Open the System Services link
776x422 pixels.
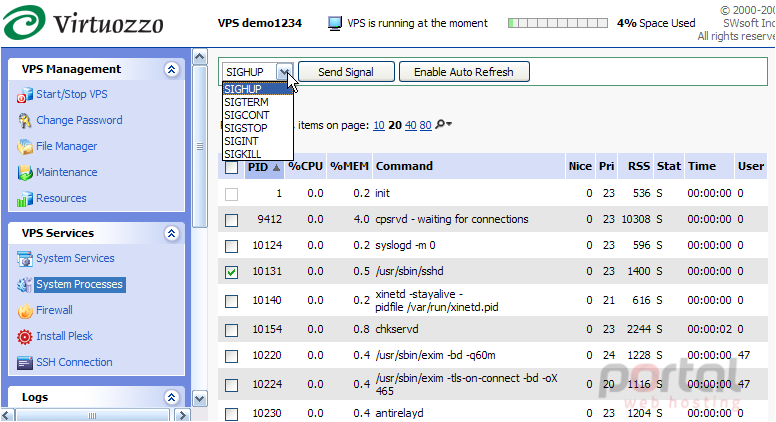75,258
